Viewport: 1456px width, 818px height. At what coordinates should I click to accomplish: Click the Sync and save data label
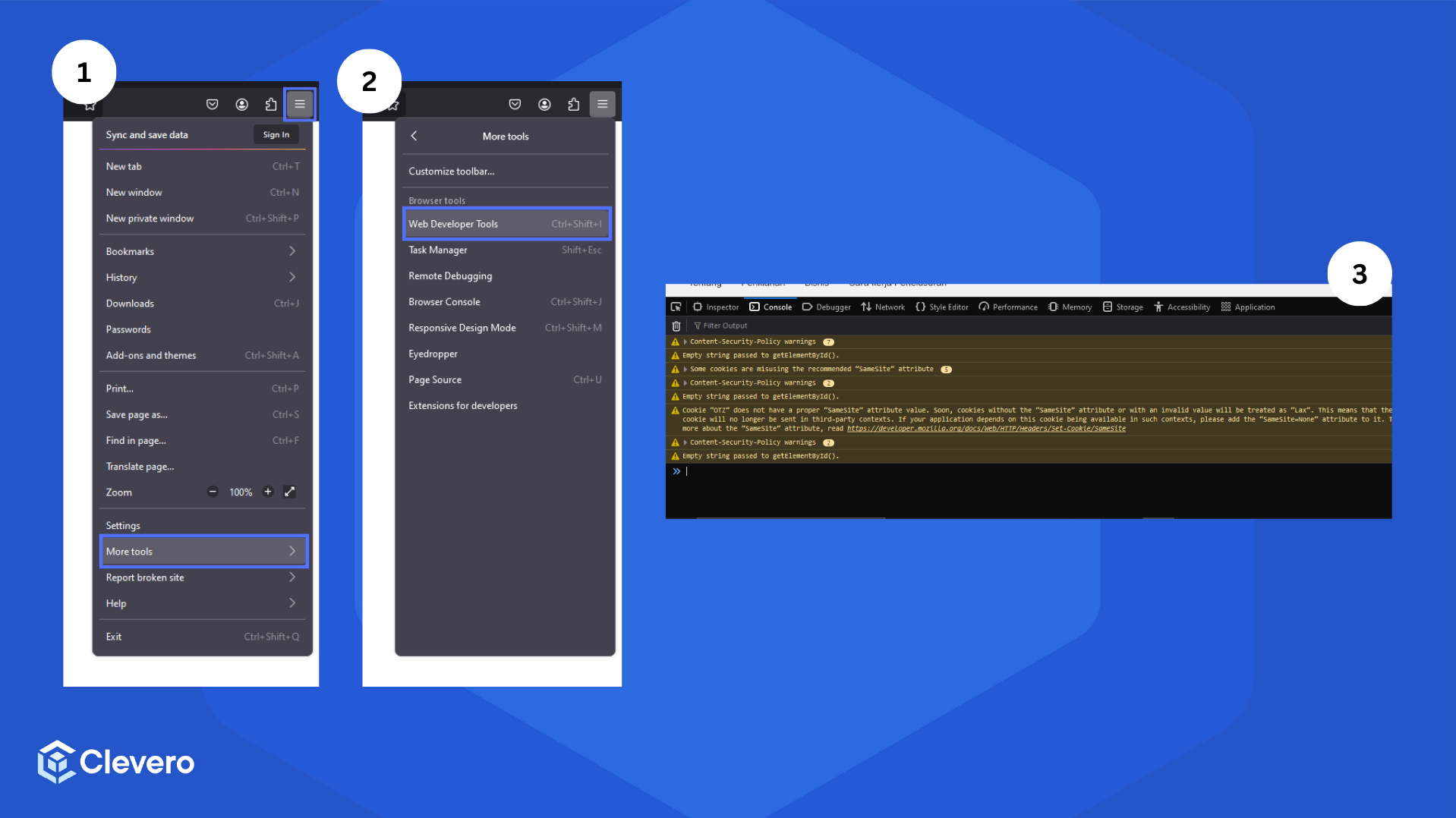pos(147,135)
